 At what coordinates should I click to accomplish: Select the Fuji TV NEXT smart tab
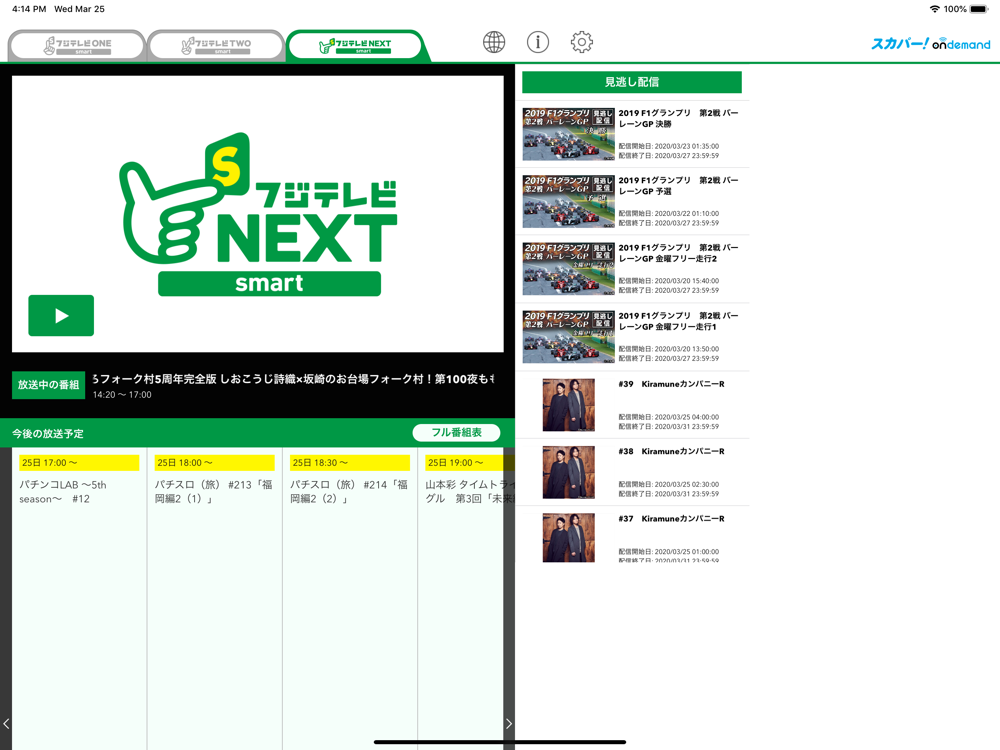click(355, 45)
